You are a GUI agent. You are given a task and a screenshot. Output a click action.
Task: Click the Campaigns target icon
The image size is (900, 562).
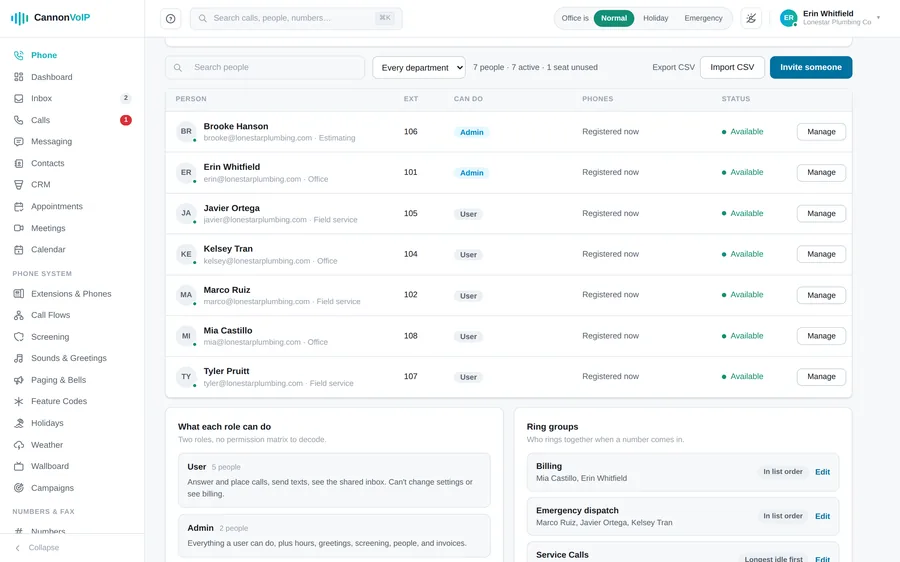[x=19, y=488]
